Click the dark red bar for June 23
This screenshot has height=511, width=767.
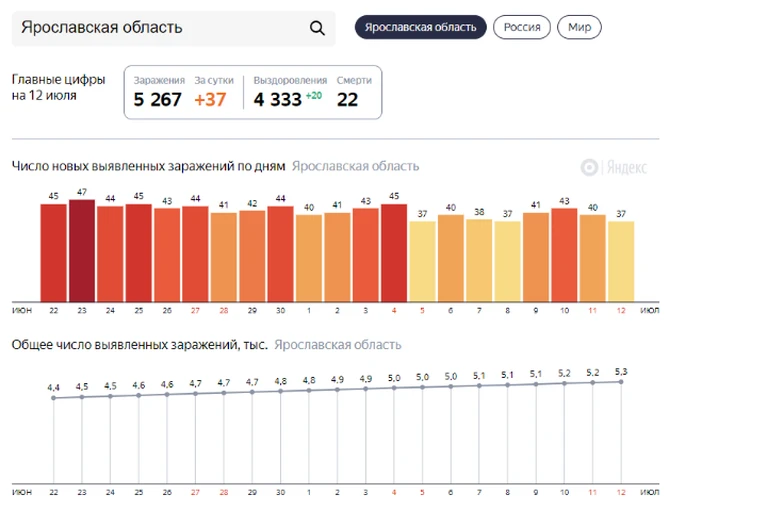[x=82, y=250]
